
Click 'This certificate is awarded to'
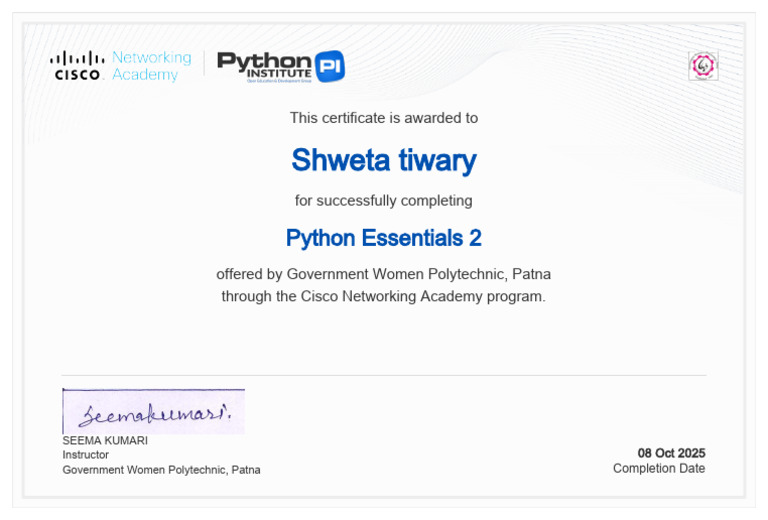click(384, 118)
